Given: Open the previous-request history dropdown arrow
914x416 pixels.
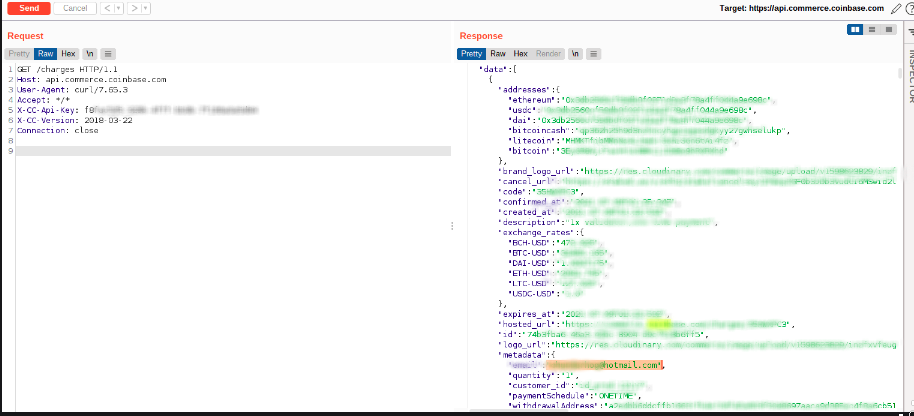Looking at the screenshot, I should pyautogui.click(x=119, y=8).
